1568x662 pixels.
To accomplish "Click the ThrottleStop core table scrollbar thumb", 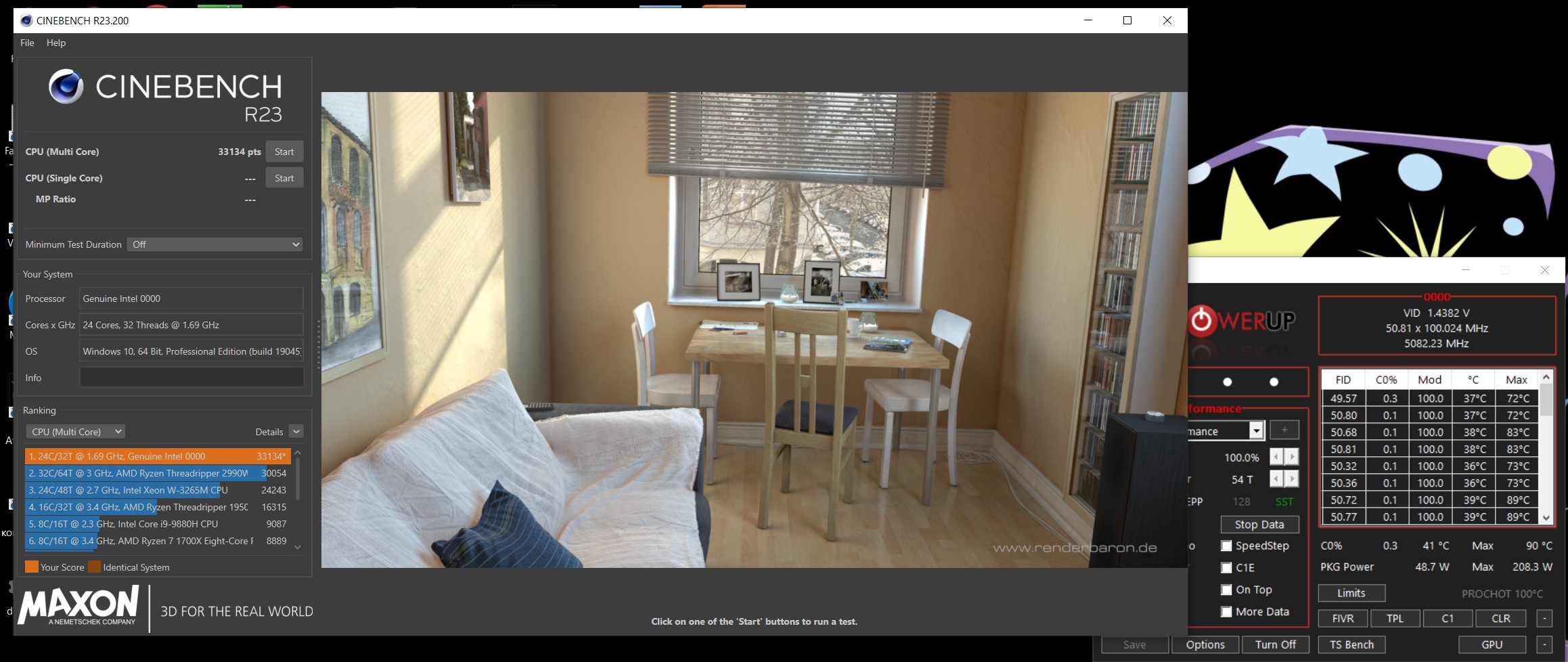I will point(1546,399).
